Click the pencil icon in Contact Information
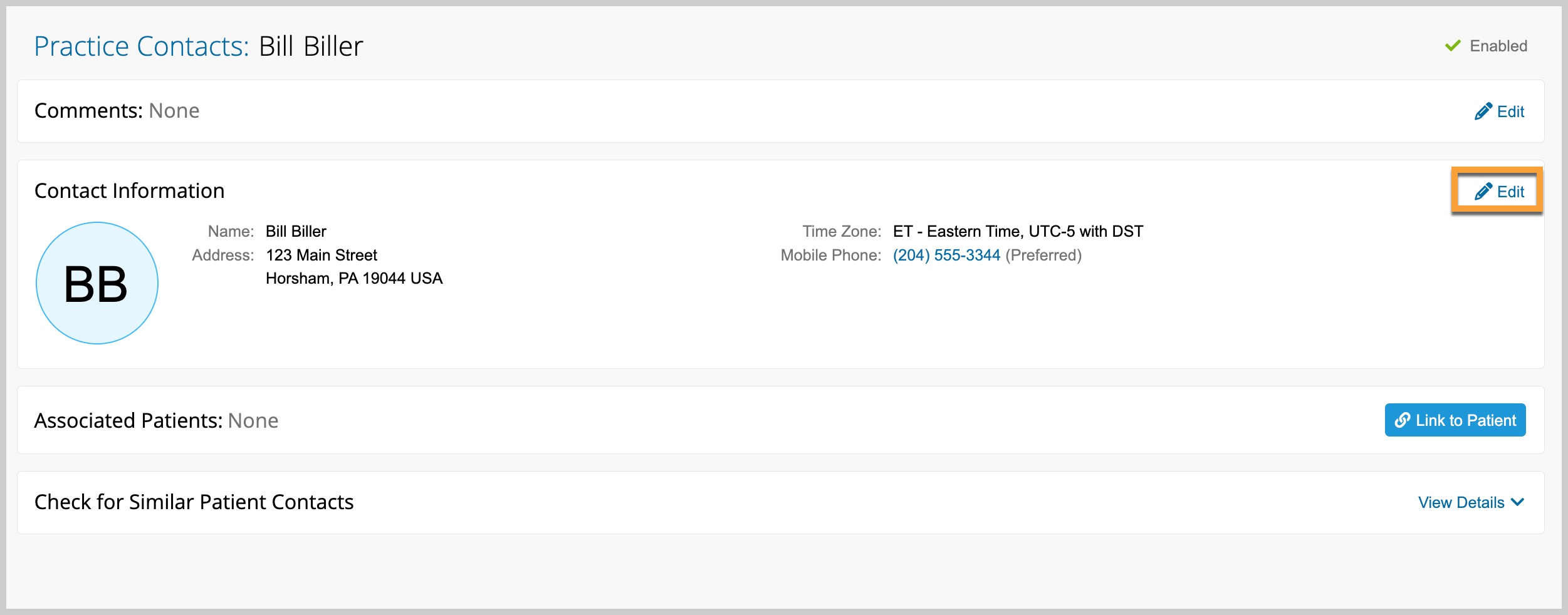This screenshot has width=1568, height=615. (x=1483, y=192)
